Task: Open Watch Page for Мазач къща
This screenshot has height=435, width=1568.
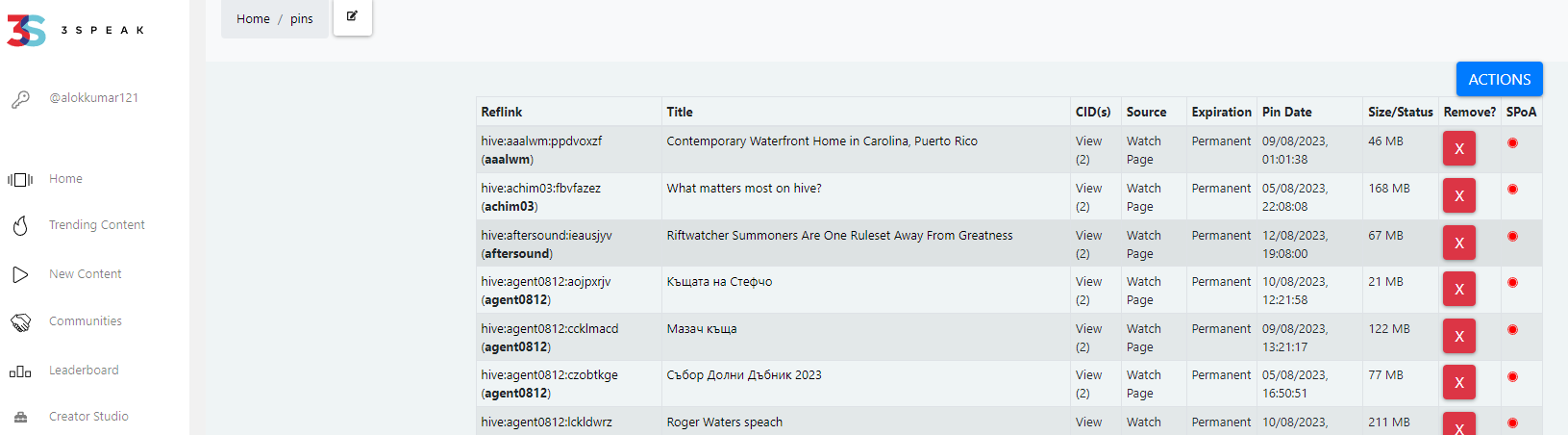Action: click(1144, 338)
